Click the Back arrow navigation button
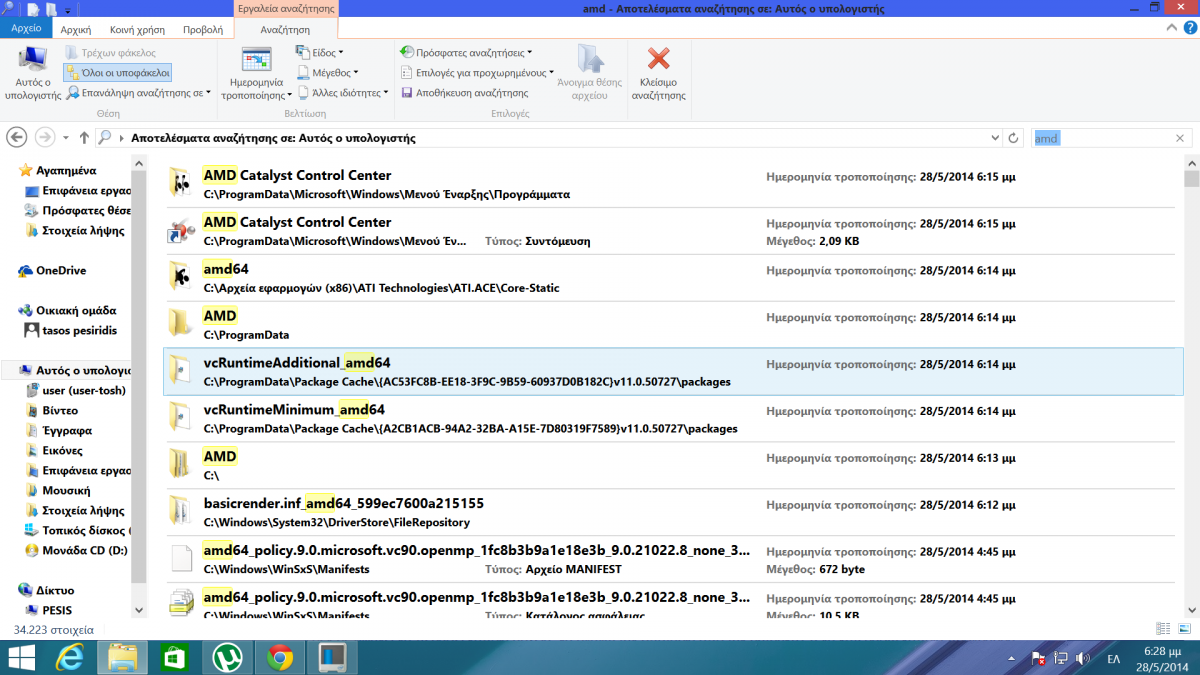 tap(17, 138)
